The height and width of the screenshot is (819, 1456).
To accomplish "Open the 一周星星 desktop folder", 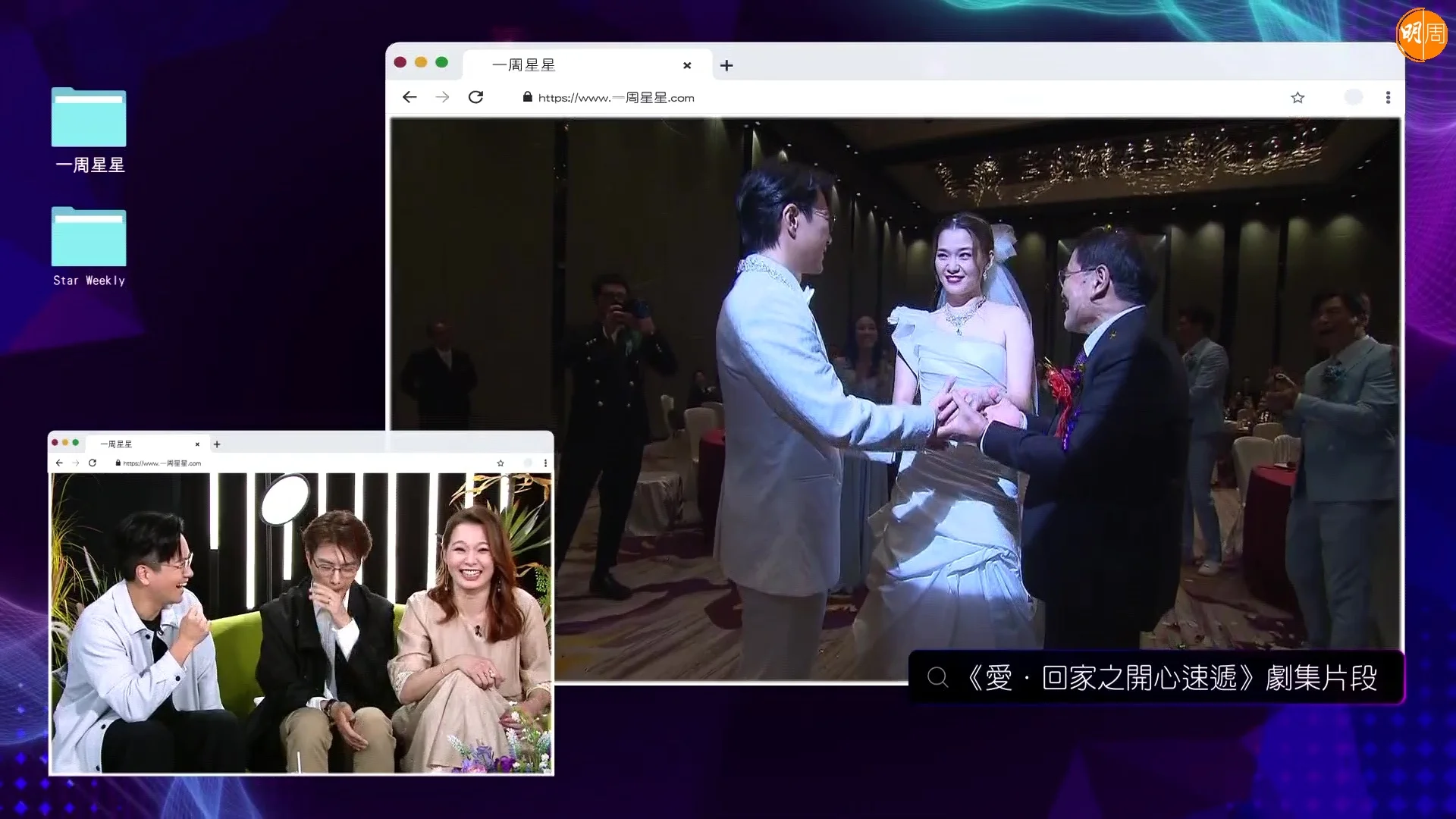I will pos(89,130).
